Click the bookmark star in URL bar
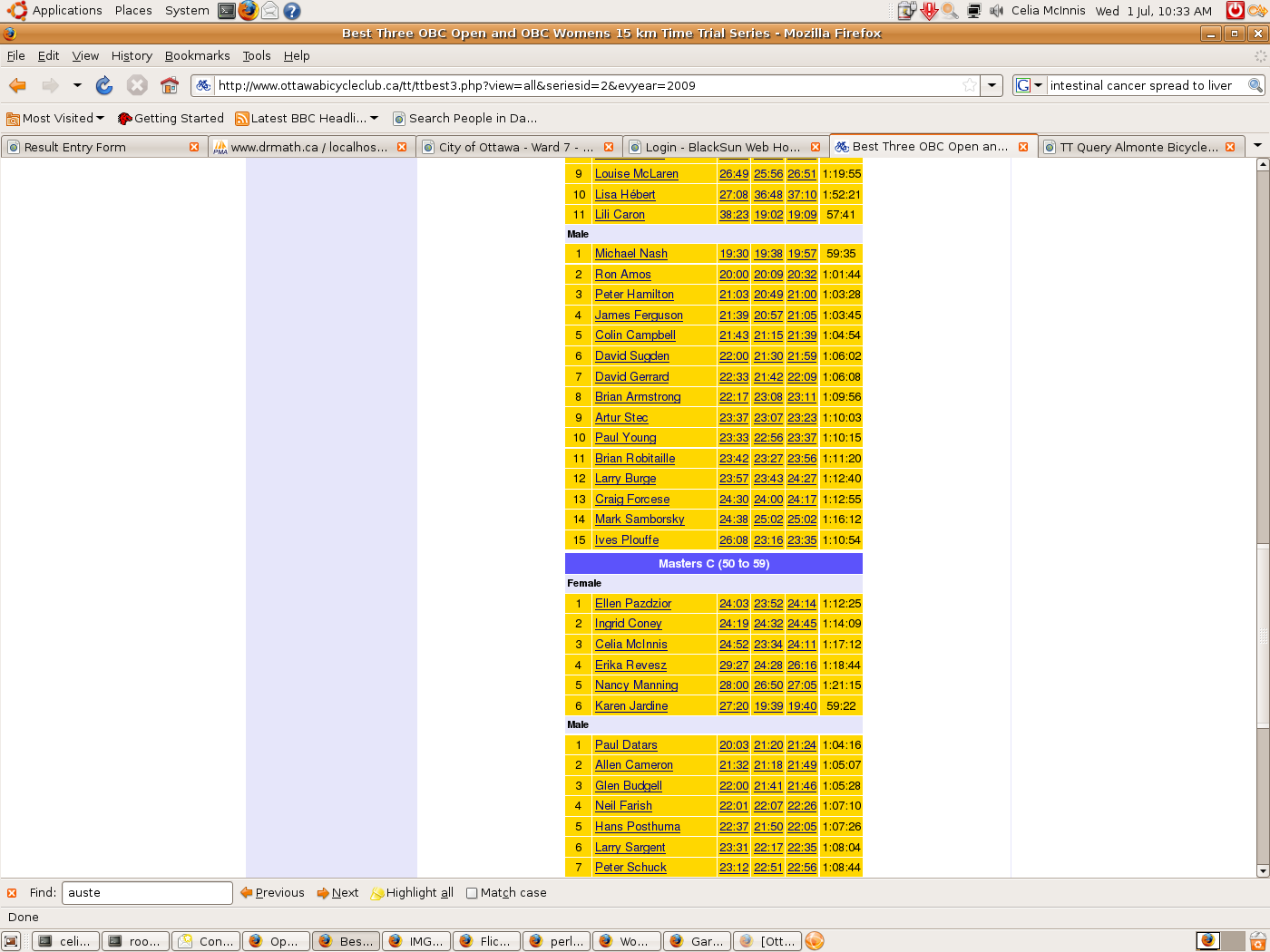Image resolution: width=1270 pixels, height=952 pixels. 970,85
